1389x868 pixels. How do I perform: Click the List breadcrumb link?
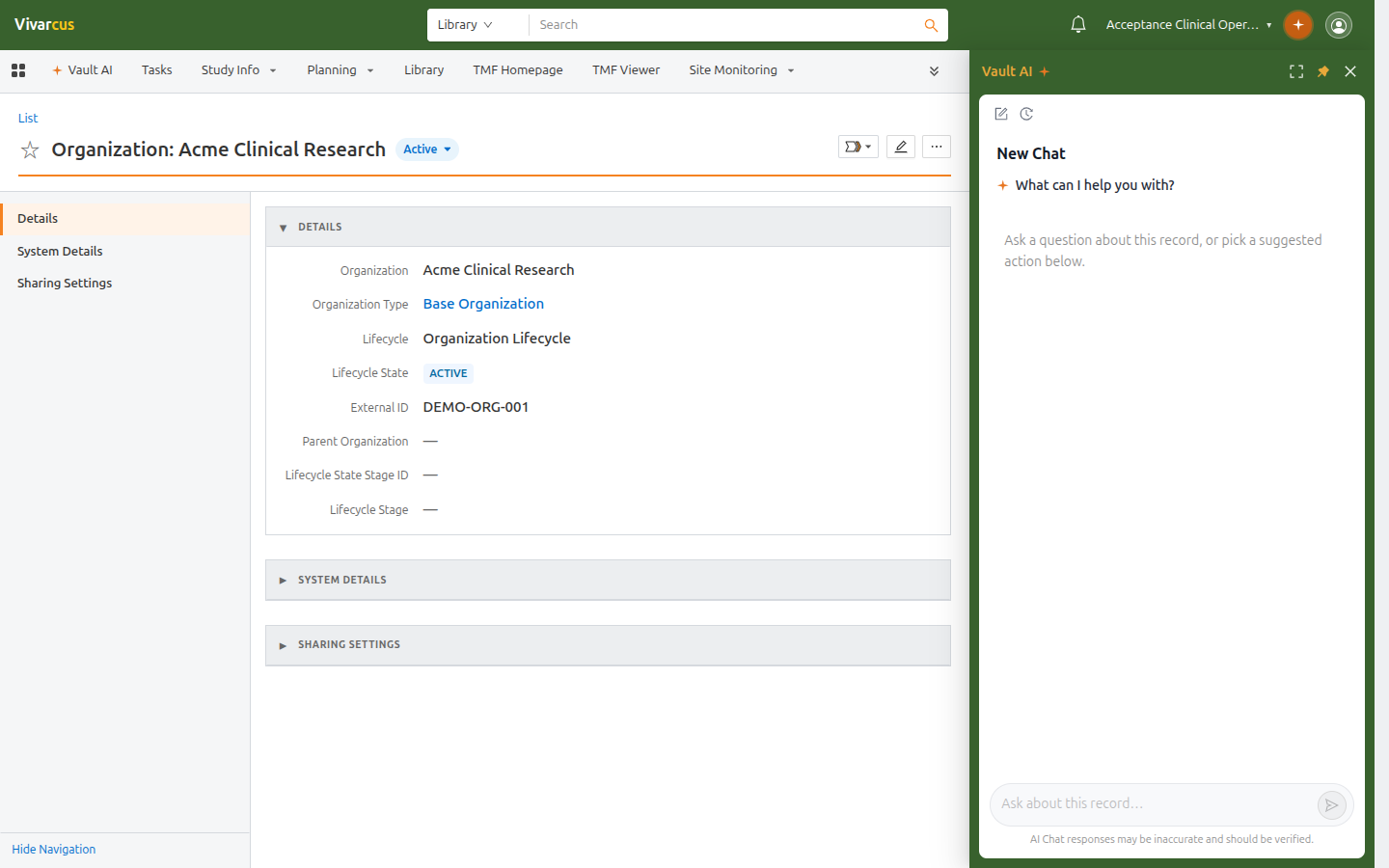[x=28, y=119]
